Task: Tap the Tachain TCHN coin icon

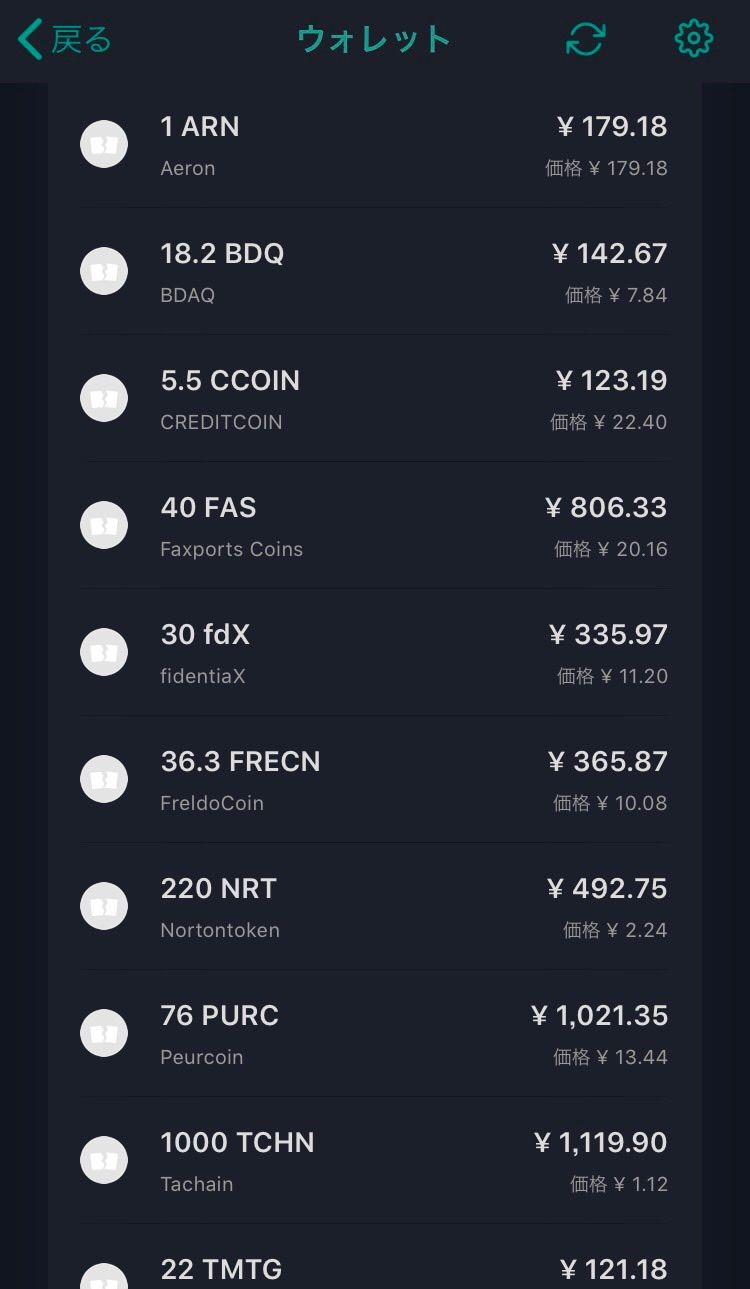Action: pyautogui.click(x=104, y=1160)
